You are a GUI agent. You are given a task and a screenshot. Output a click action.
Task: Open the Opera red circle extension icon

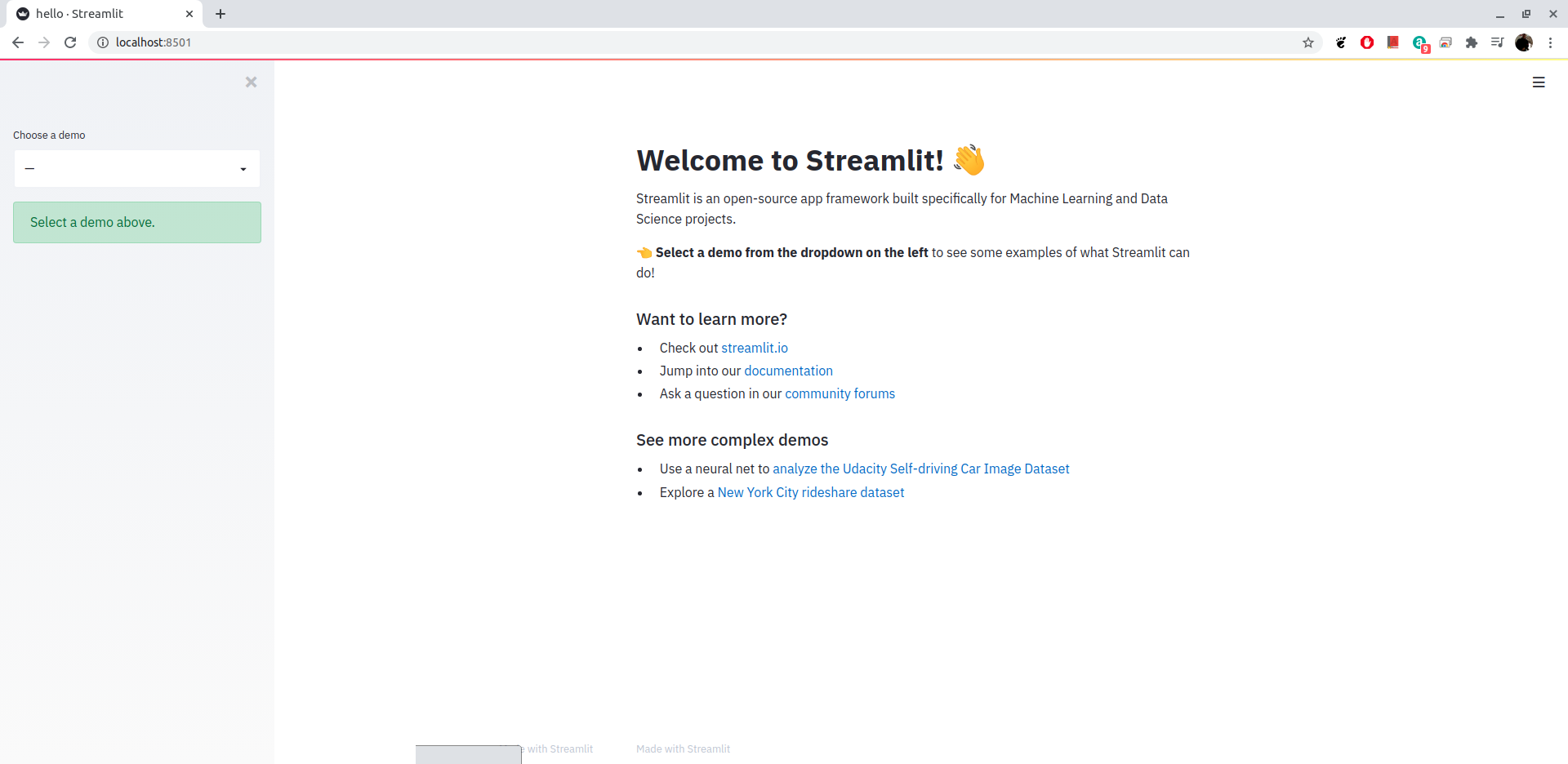1367,42
